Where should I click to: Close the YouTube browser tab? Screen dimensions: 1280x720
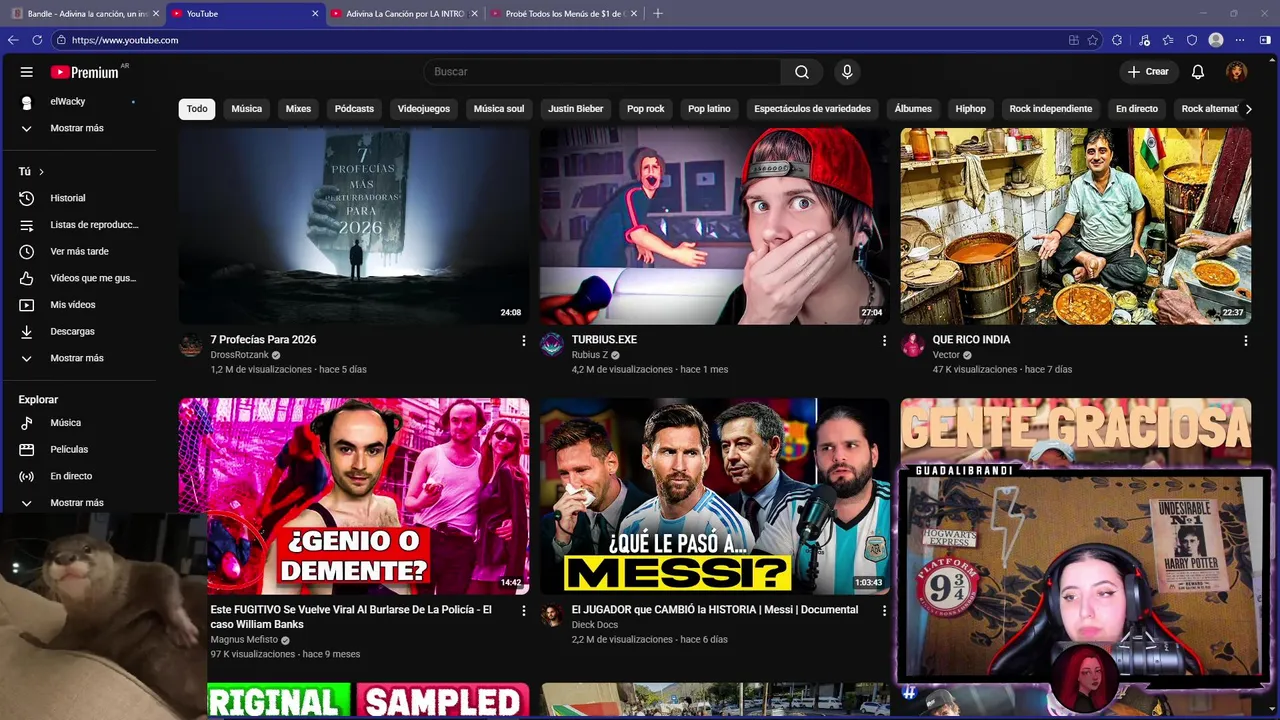coord(315,14)
